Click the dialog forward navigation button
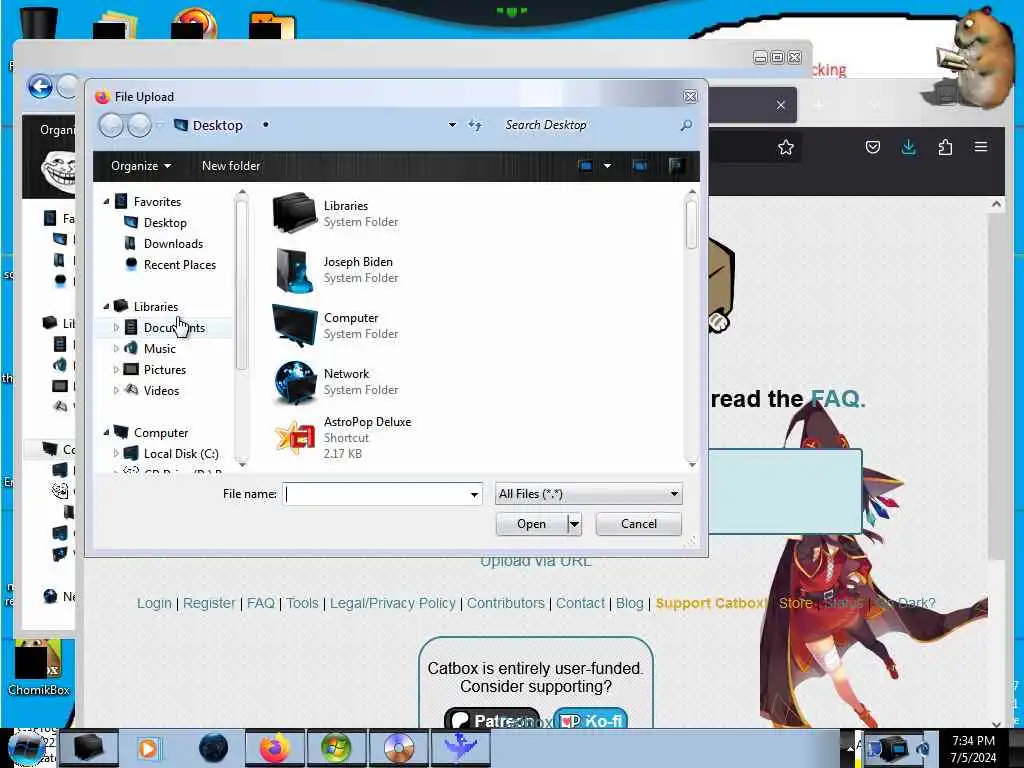1024x768 pixels. [139, 125]
